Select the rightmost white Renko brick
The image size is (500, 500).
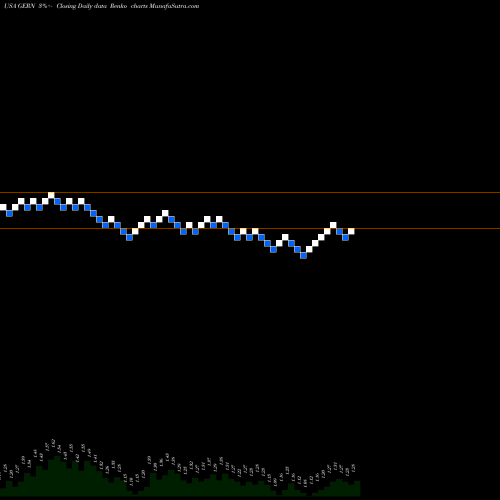pyautogui.click(x=351, y=231)
